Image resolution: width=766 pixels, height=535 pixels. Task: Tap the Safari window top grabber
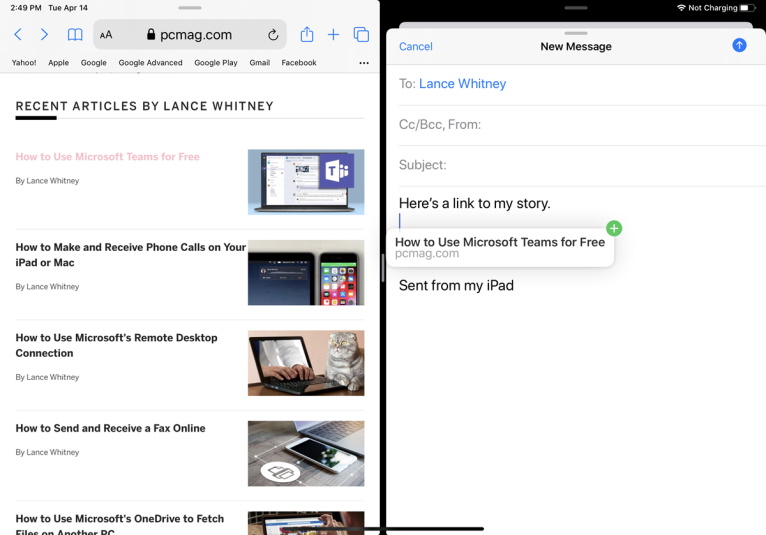(190, 8)
